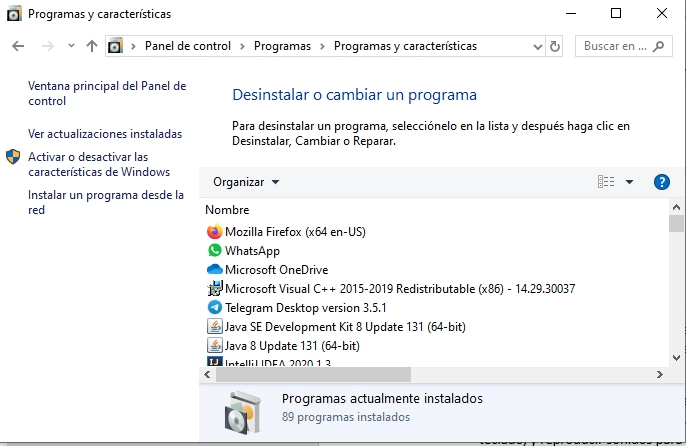This screenshot has height=446, width=686.
Task: Expand chevron after Panel de control breadcrumb
Action: tap(242, 46)
